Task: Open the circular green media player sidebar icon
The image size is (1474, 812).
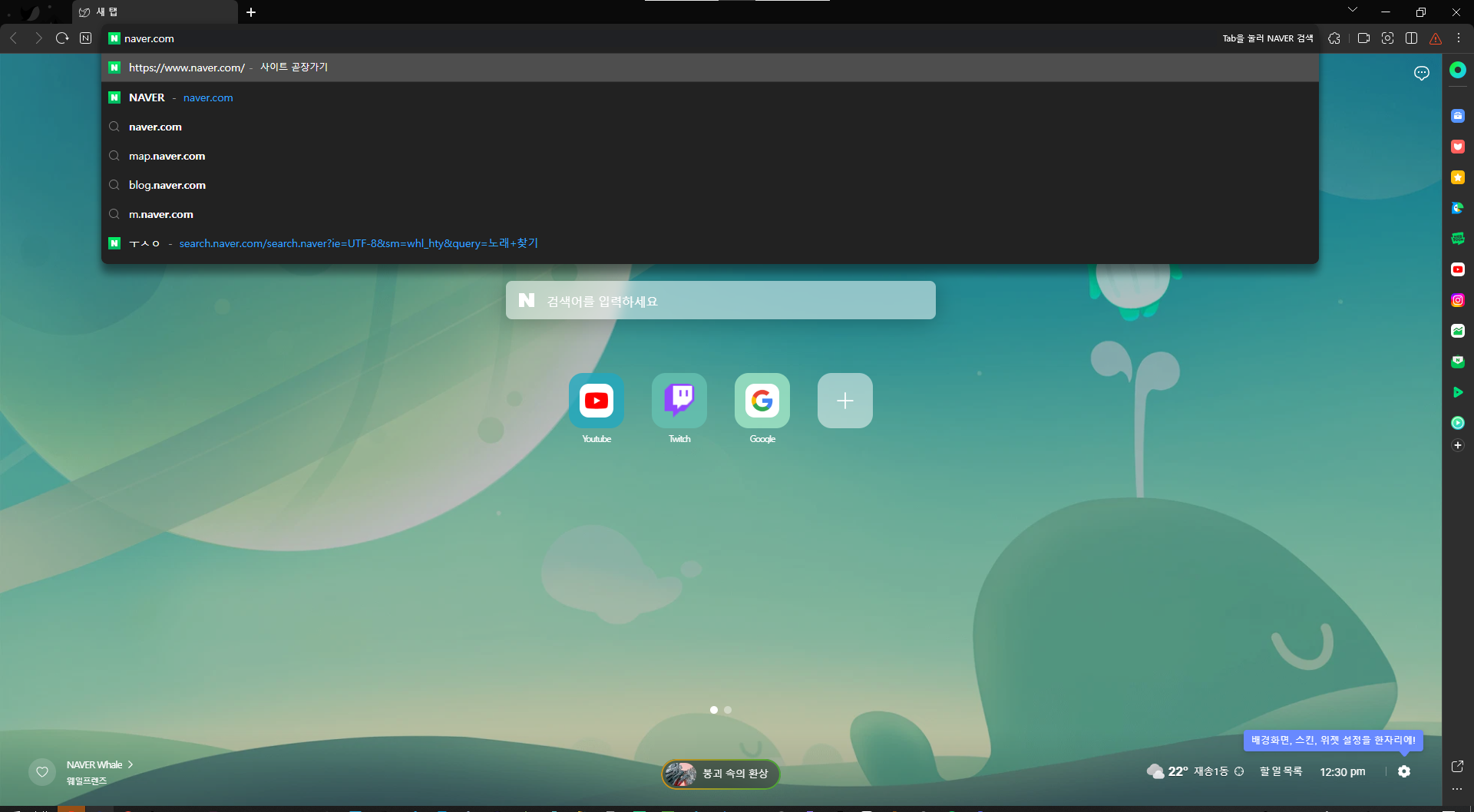Action: click(1458, 423)
